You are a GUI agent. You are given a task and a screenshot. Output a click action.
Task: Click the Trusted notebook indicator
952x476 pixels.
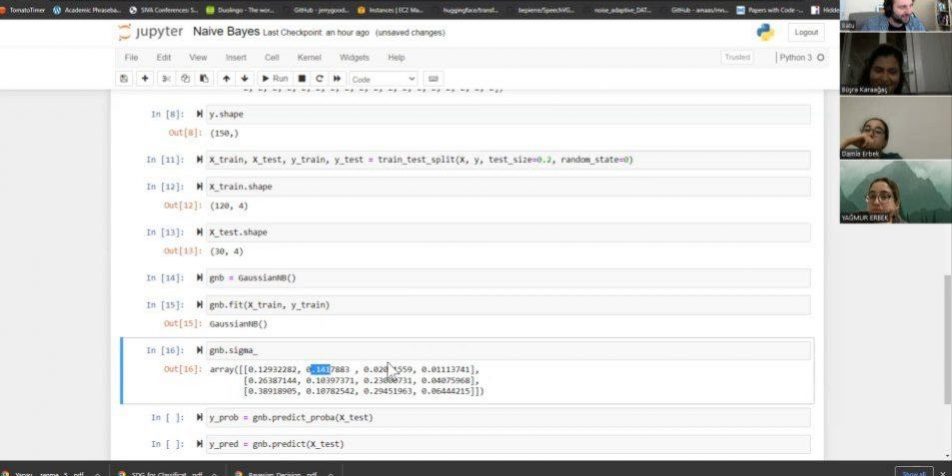pyautogui.click(x=737, y=57)
